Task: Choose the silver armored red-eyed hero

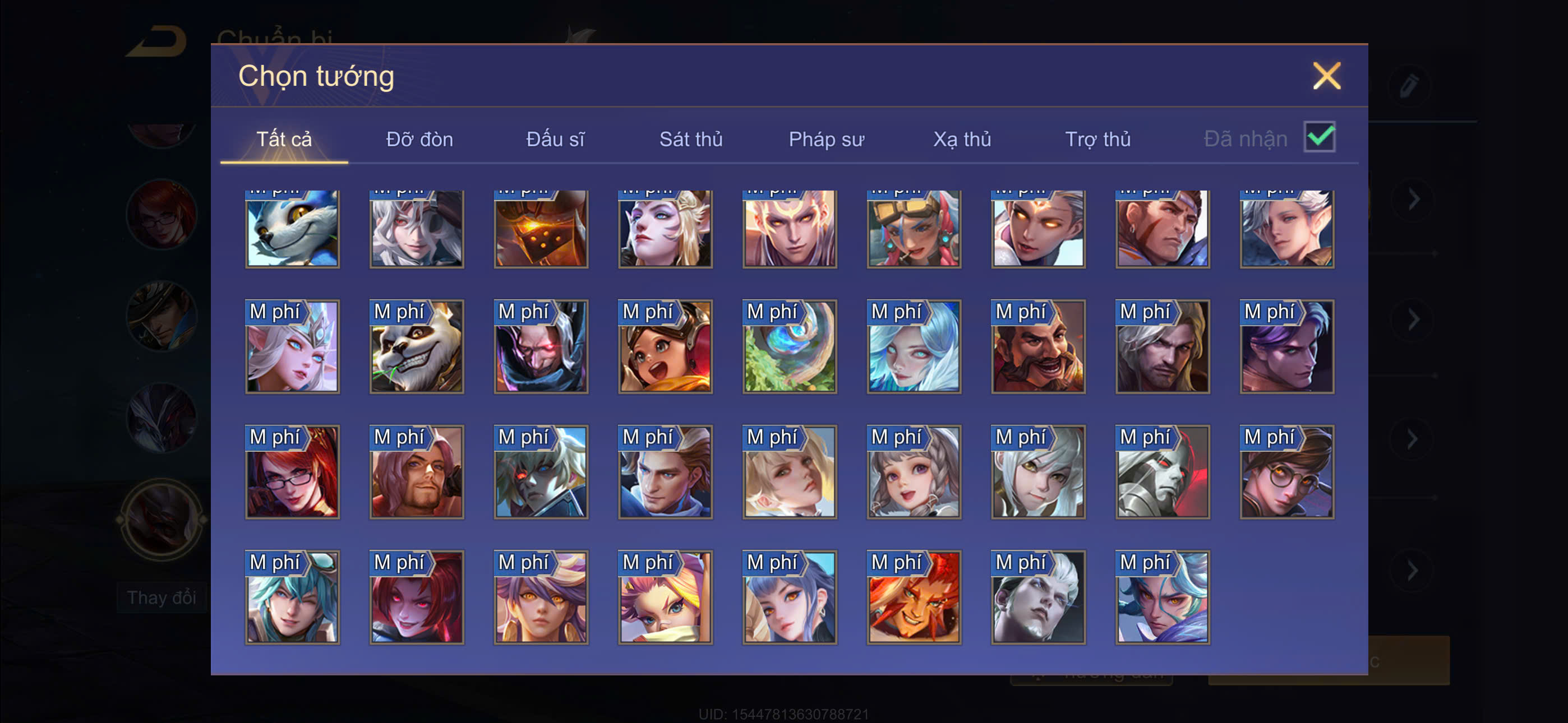Action: 1162,472
